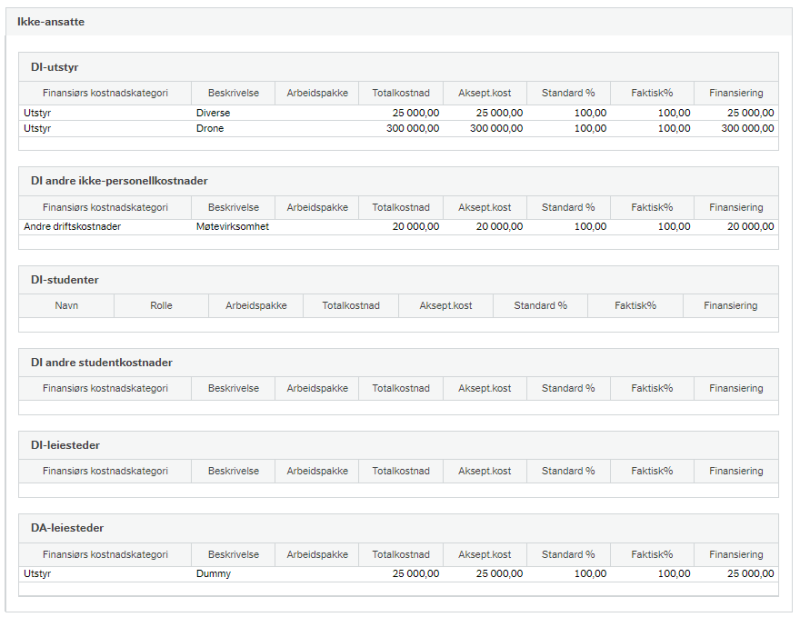Viewport: 800px width, 617px height.
Task: Click Totalkostnad 25 000,00 in Diverse row
Action: point(416,113)
